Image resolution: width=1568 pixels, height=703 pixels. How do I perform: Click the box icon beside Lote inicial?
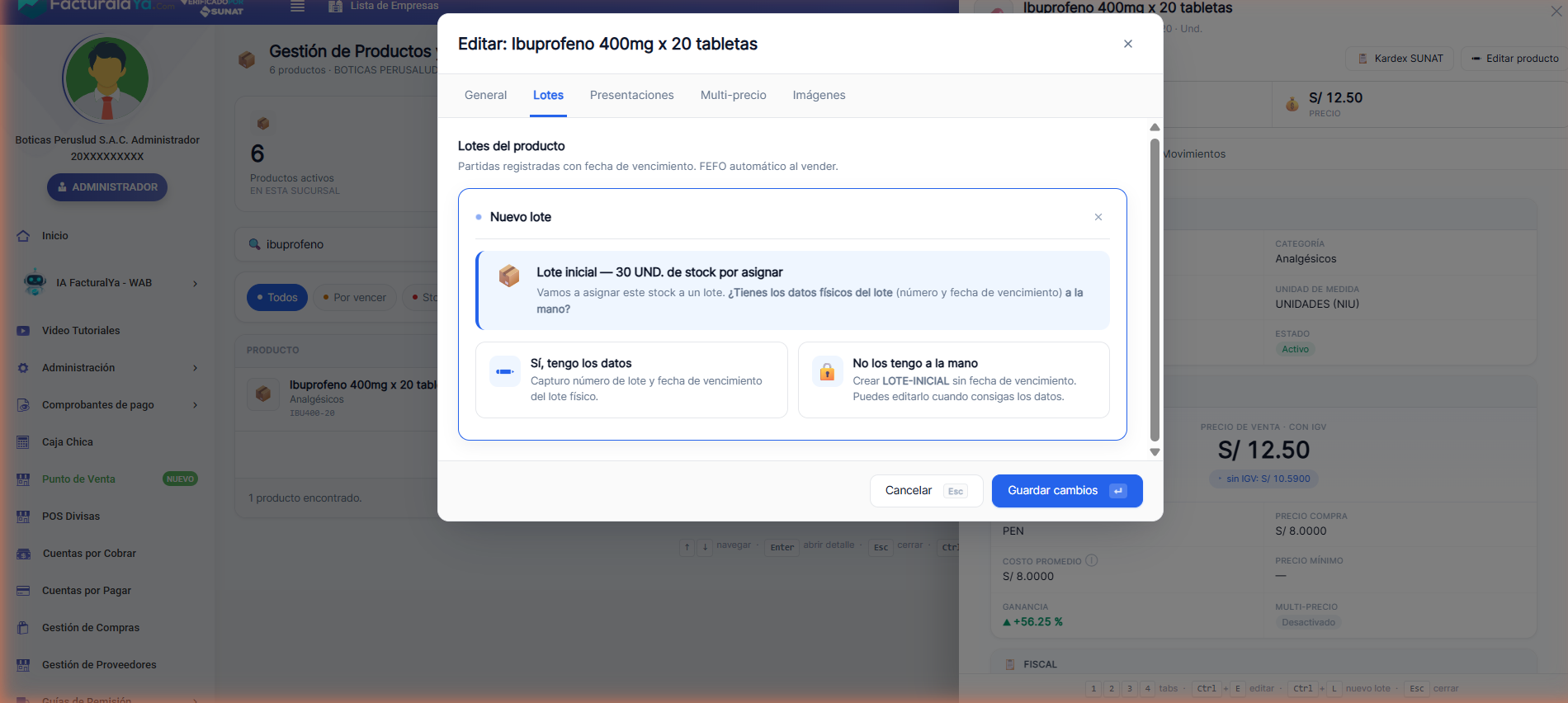coord(509,276)
